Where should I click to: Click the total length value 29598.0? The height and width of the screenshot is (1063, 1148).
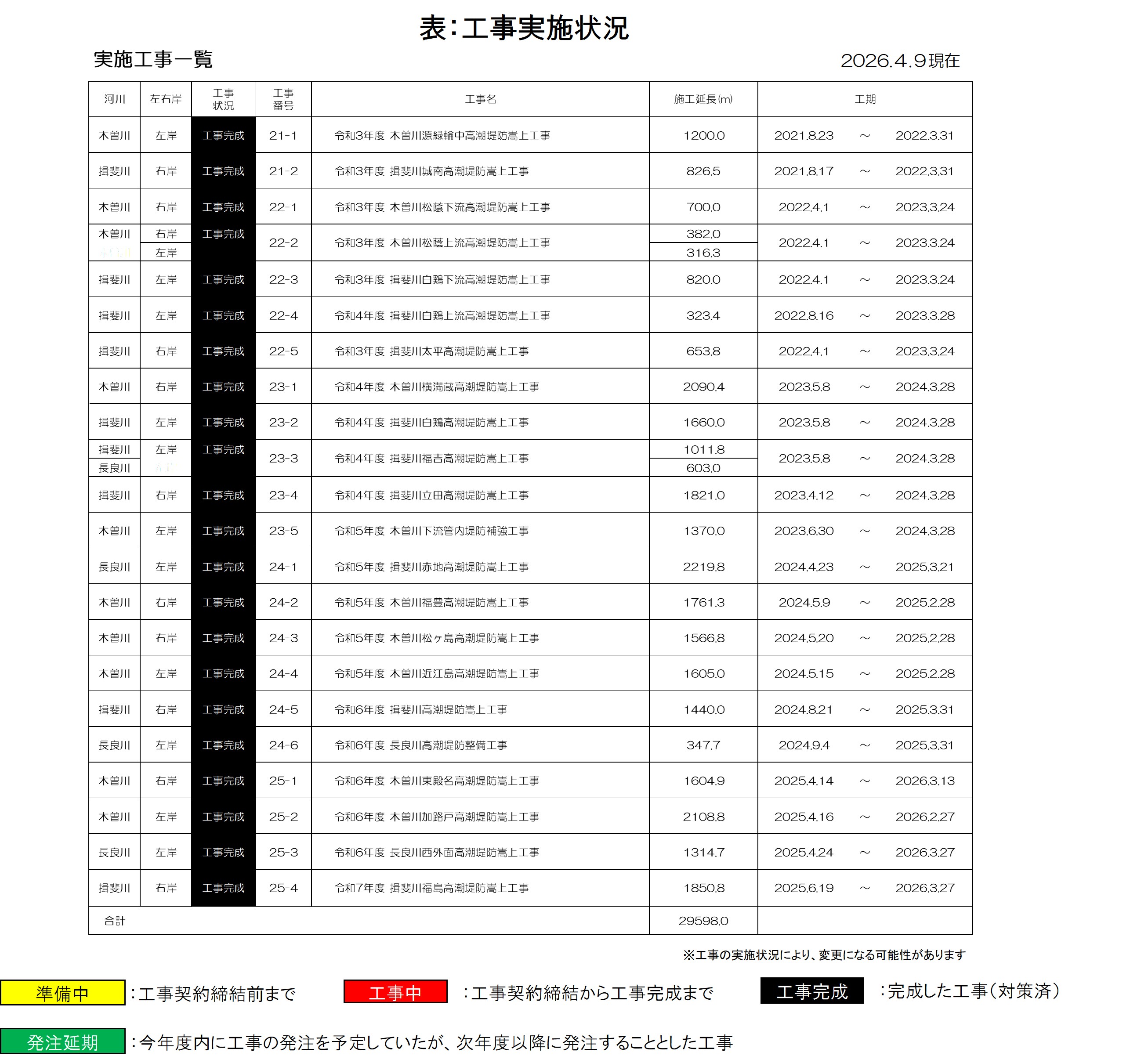(703, 921)
